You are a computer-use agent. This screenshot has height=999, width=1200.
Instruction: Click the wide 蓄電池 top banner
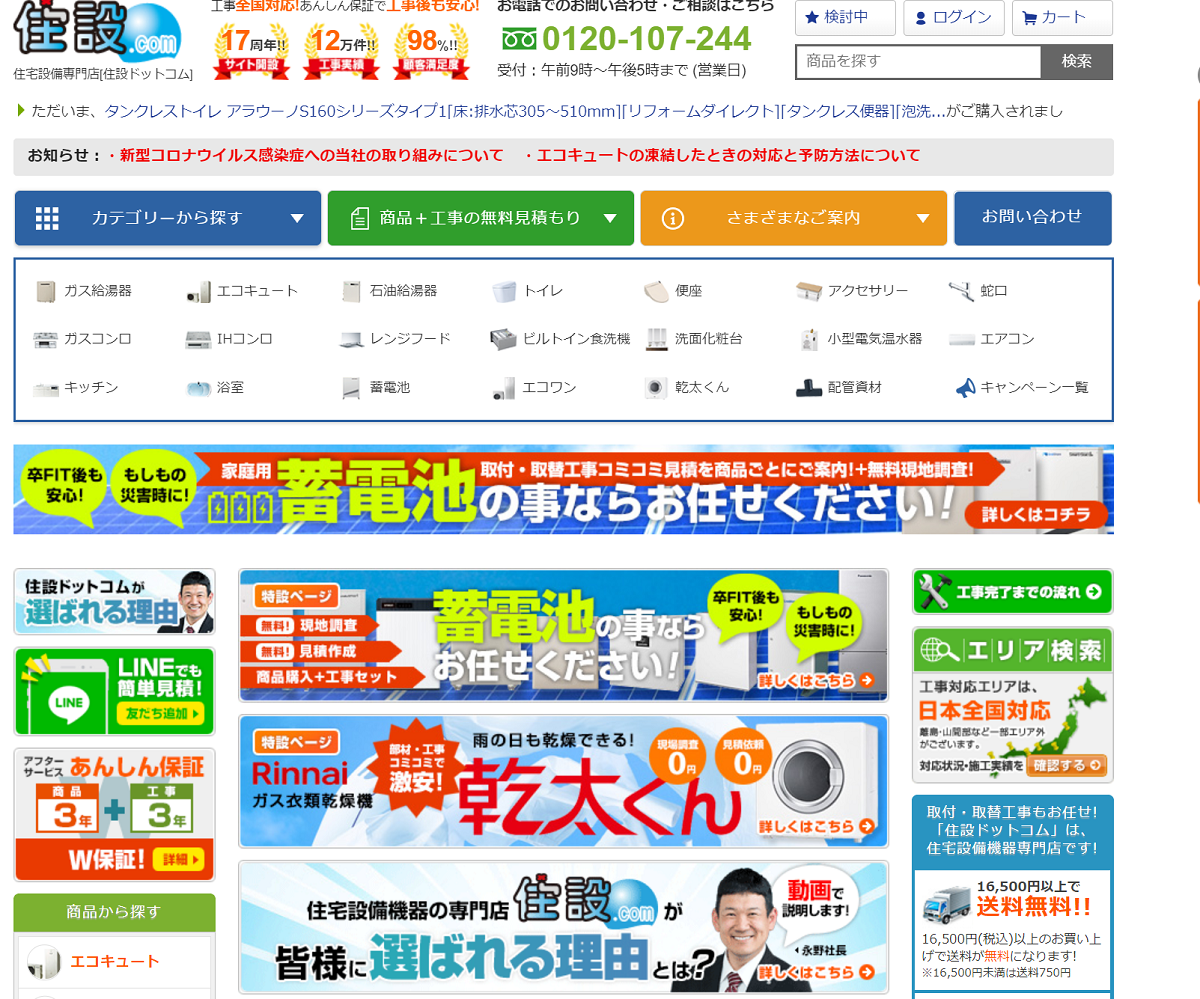point(564,490)
